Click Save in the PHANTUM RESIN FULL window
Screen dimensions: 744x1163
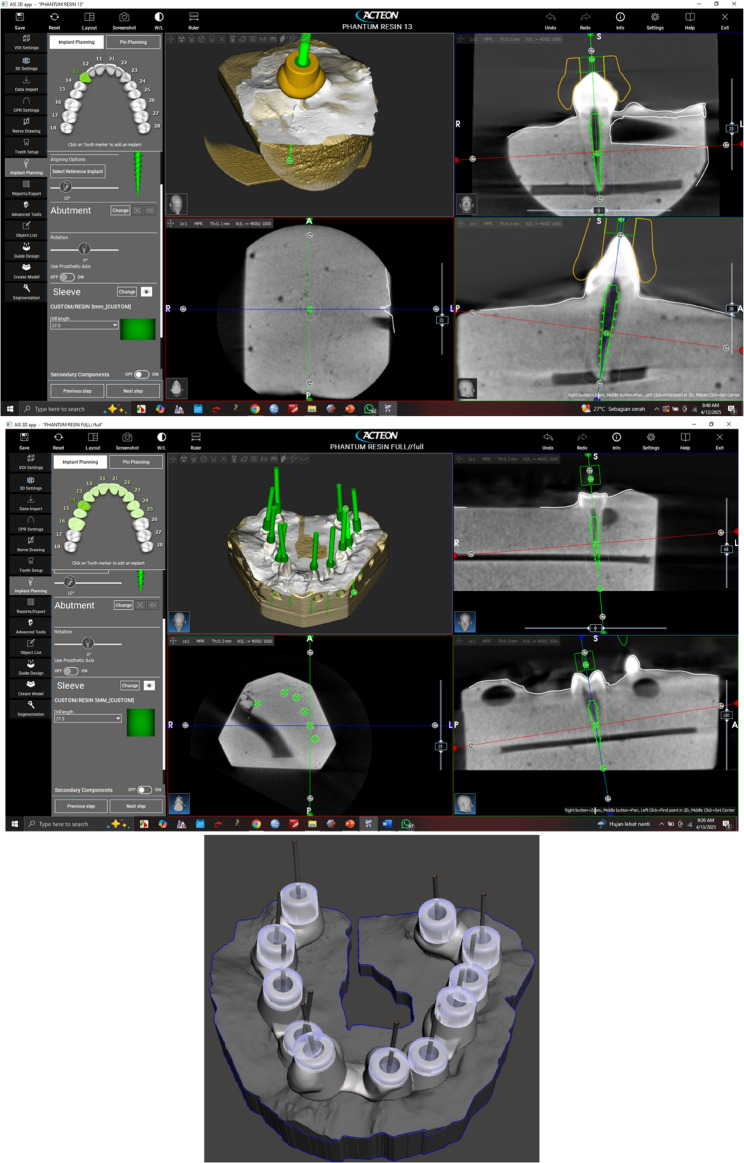coord(24,441)
